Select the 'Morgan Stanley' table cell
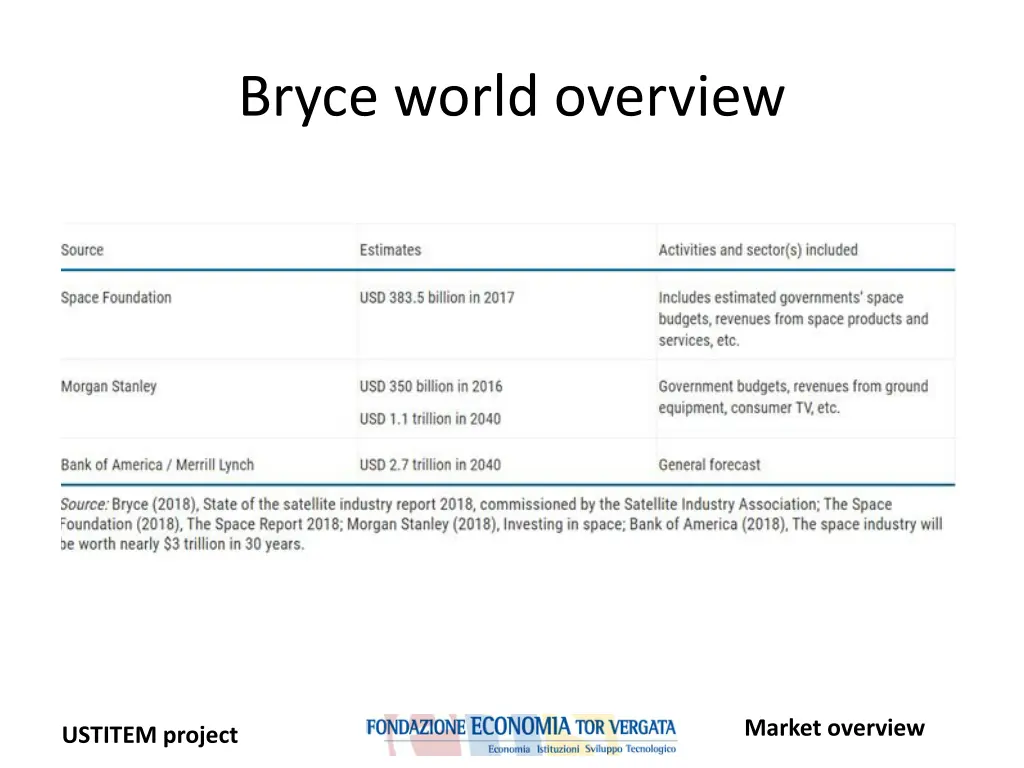 [x=109, y=387]
